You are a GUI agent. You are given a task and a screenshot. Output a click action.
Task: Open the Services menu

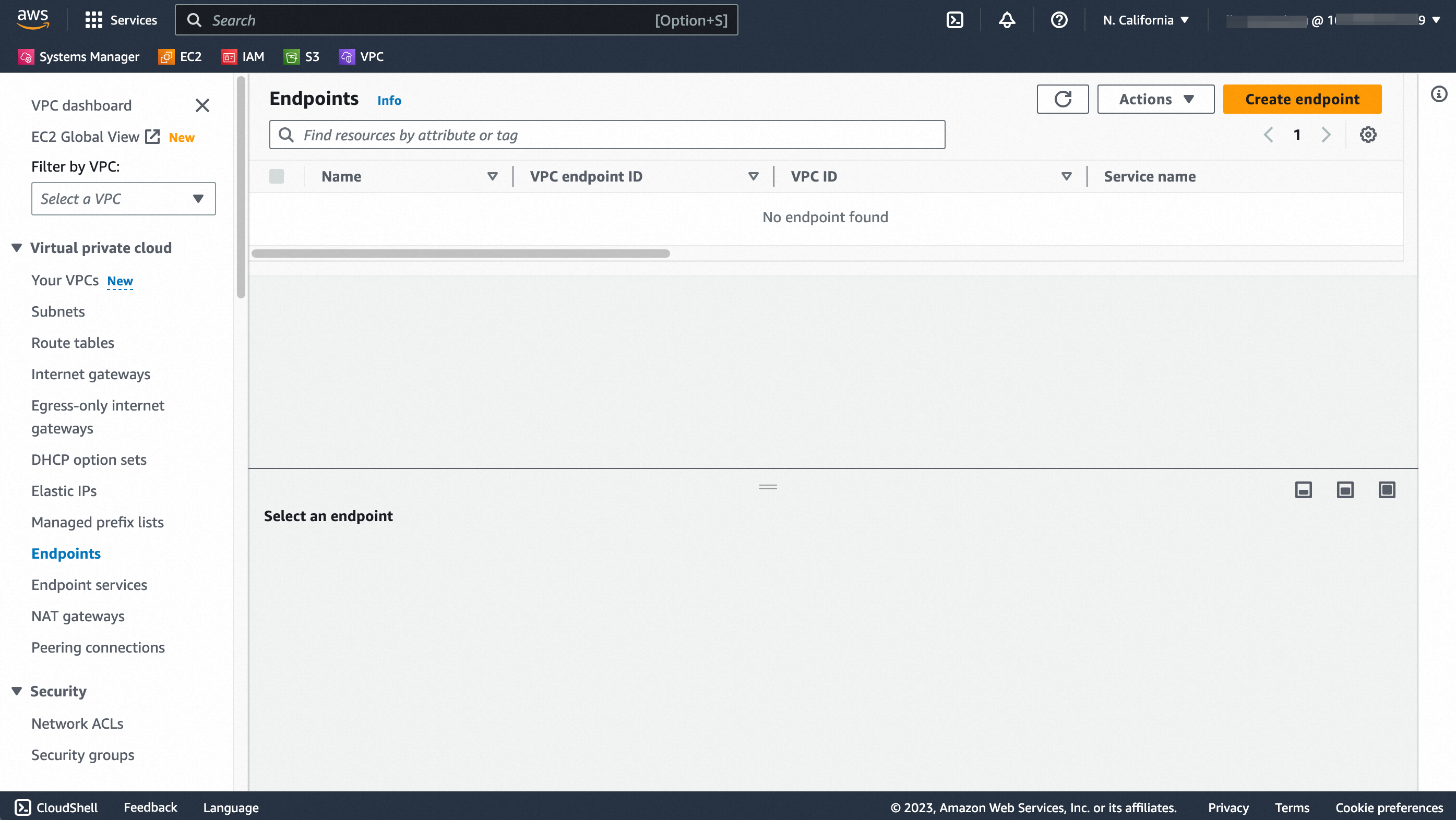(x=120, y=20)
